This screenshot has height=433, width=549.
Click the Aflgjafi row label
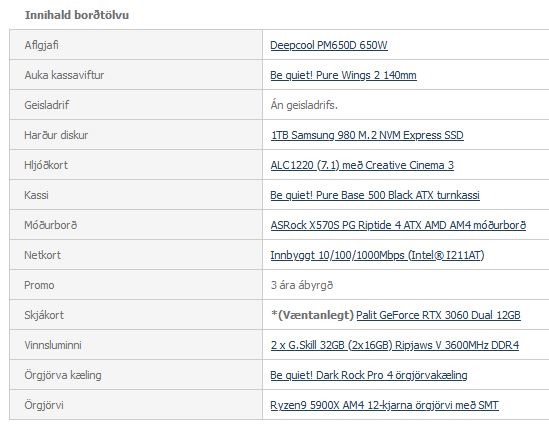point(41,45)
